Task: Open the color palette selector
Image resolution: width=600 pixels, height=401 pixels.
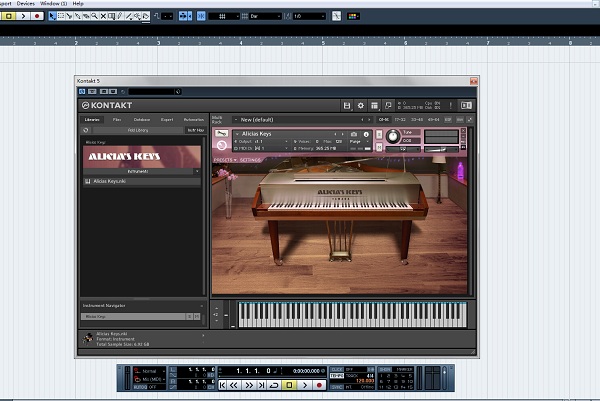Action: [353, 16]
